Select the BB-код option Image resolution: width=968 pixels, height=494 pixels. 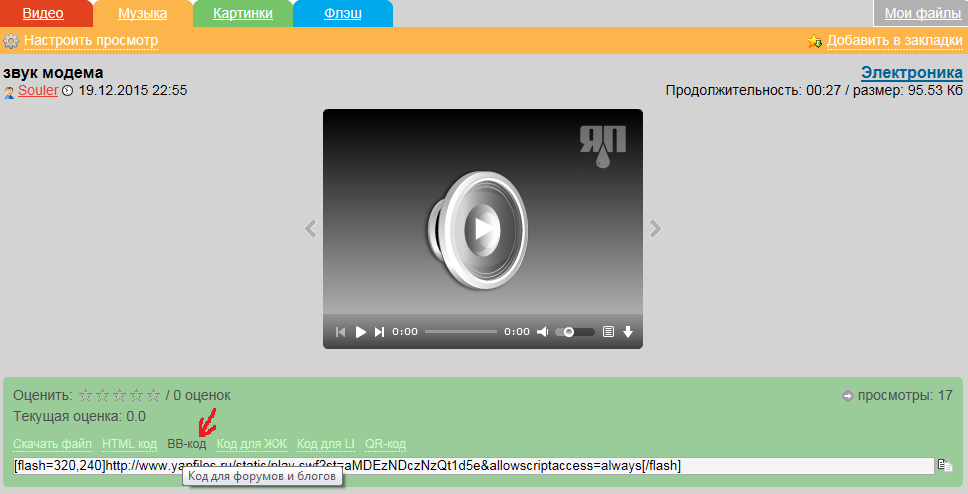click(x=186, y=444)
